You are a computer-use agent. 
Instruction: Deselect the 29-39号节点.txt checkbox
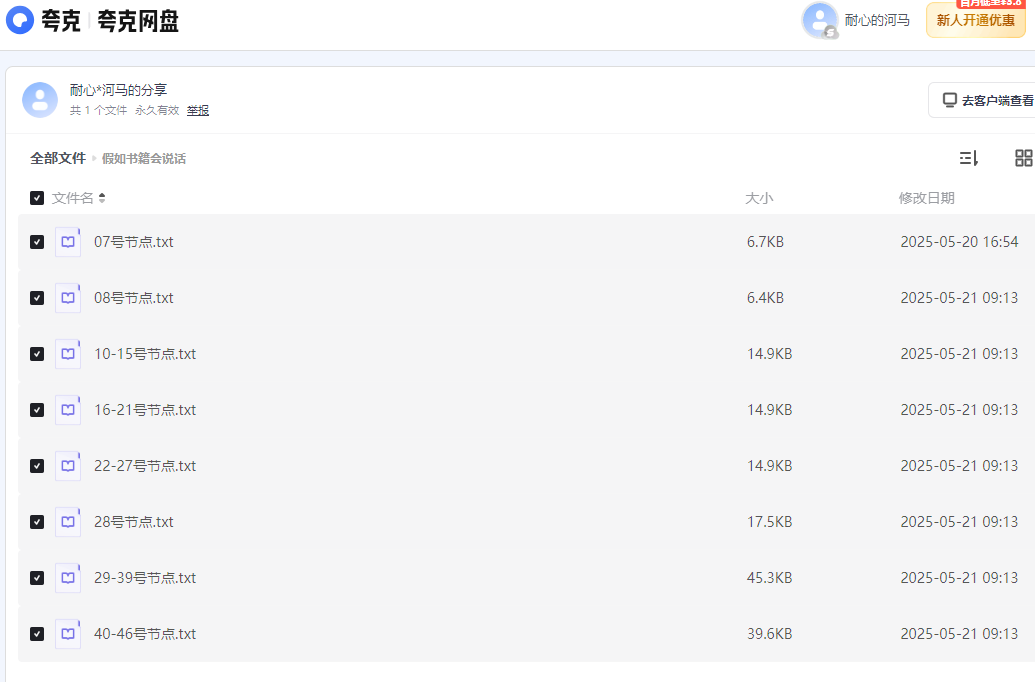click(x=37, y=578)
